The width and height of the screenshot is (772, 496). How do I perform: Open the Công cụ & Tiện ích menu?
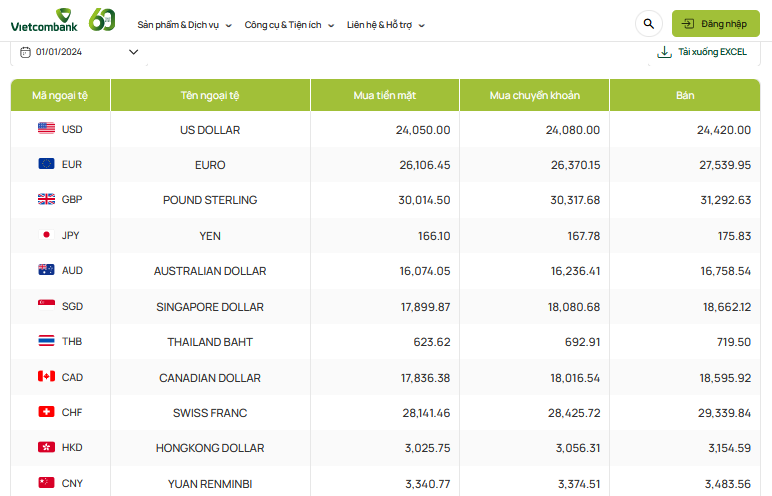point(289,24)
